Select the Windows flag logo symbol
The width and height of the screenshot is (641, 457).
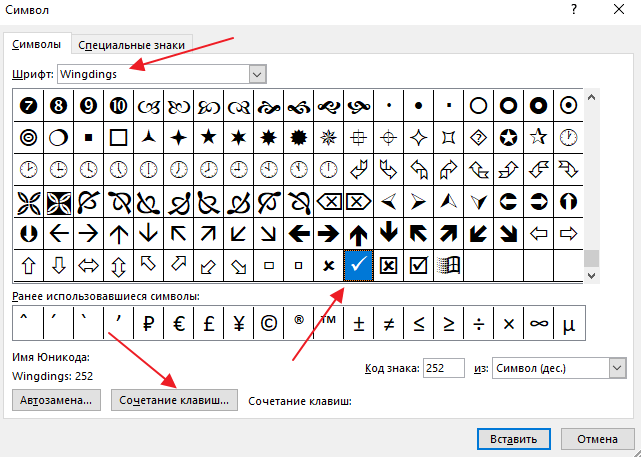(x=448, y=266)
